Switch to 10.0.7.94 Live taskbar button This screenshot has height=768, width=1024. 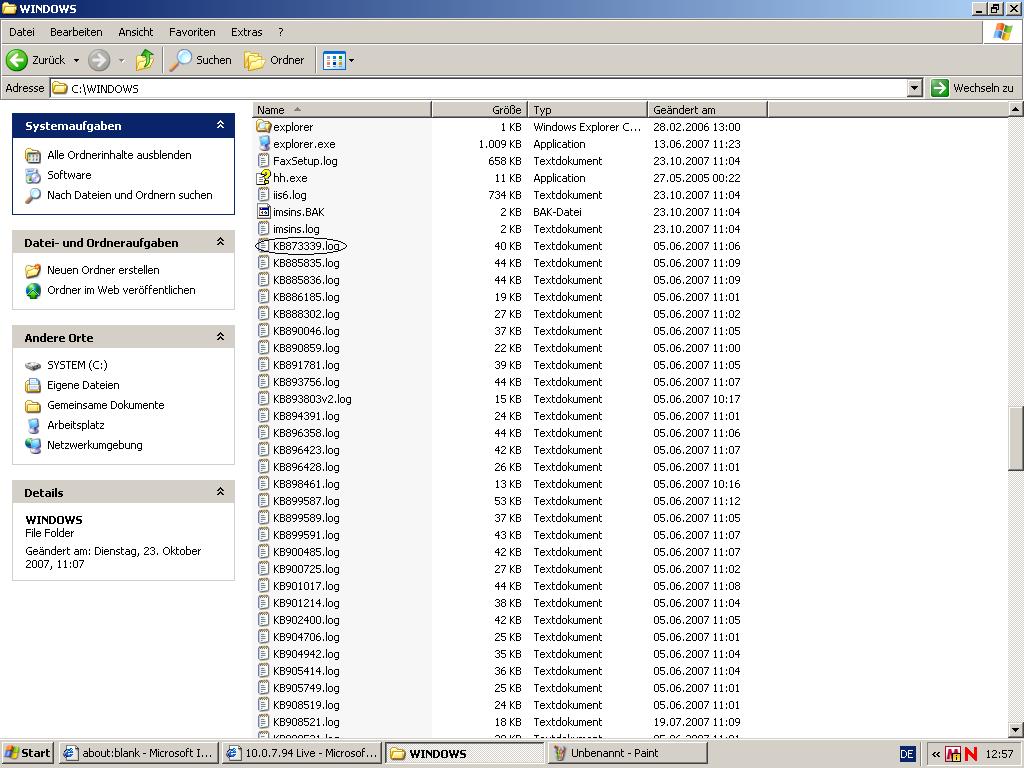pyautogui.click(x=302, y=753)
